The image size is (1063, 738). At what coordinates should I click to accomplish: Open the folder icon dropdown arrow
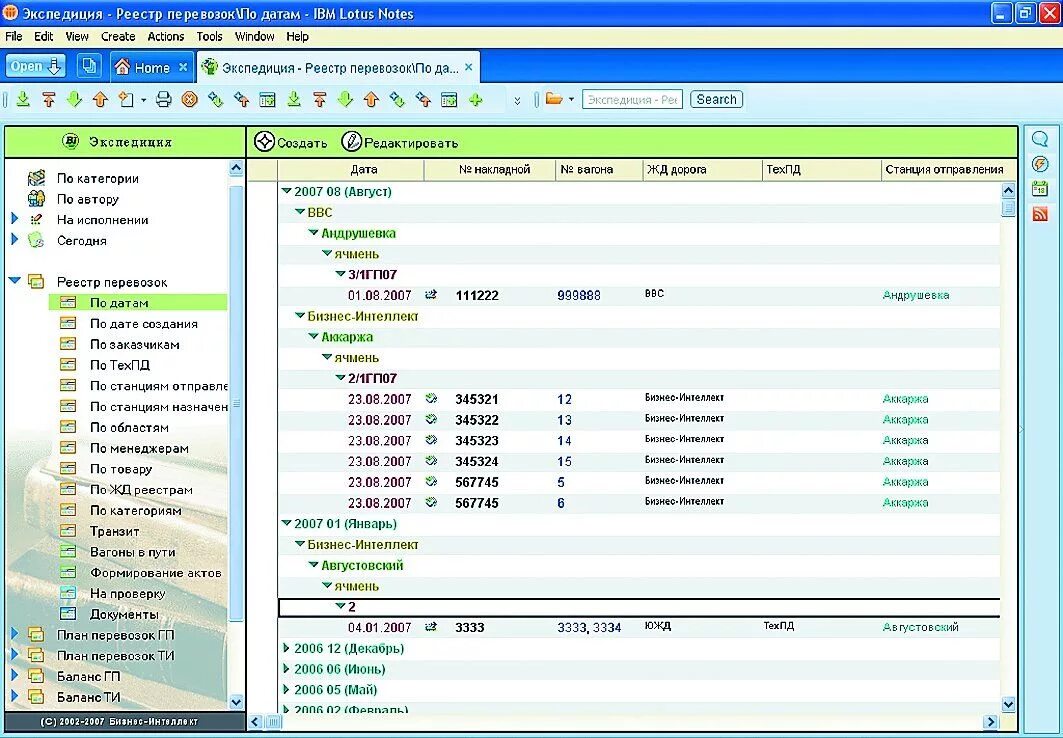point(571,100)
